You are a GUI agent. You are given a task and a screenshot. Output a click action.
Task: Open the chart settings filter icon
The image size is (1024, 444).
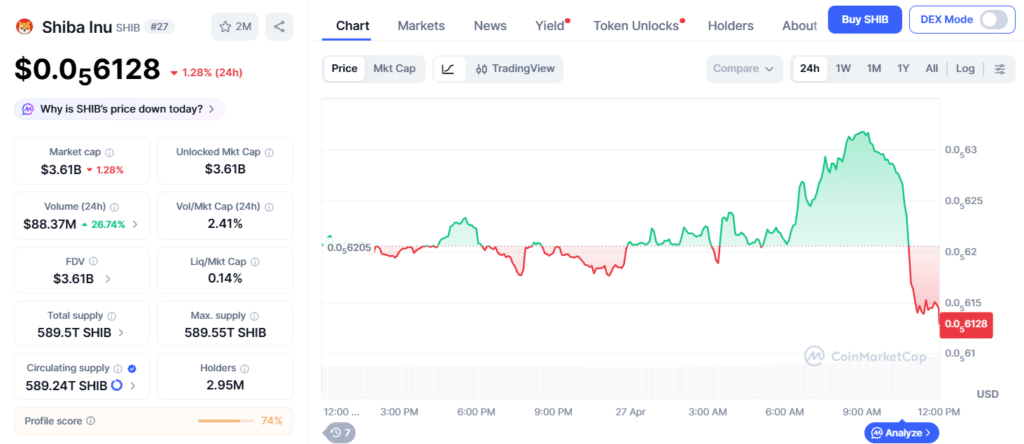[999, 69]
